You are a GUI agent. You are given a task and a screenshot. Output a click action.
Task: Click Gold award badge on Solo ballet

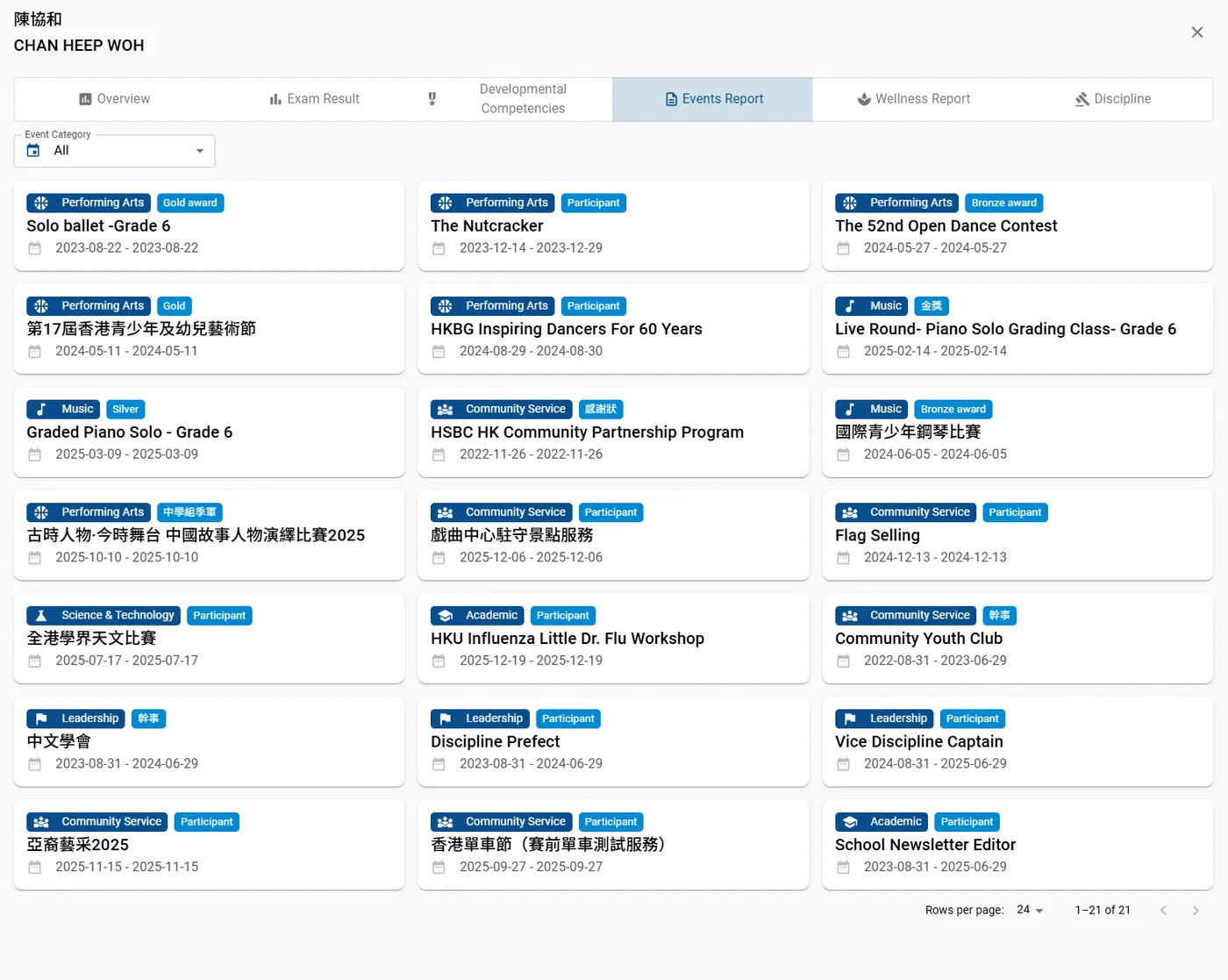[190, 203]
